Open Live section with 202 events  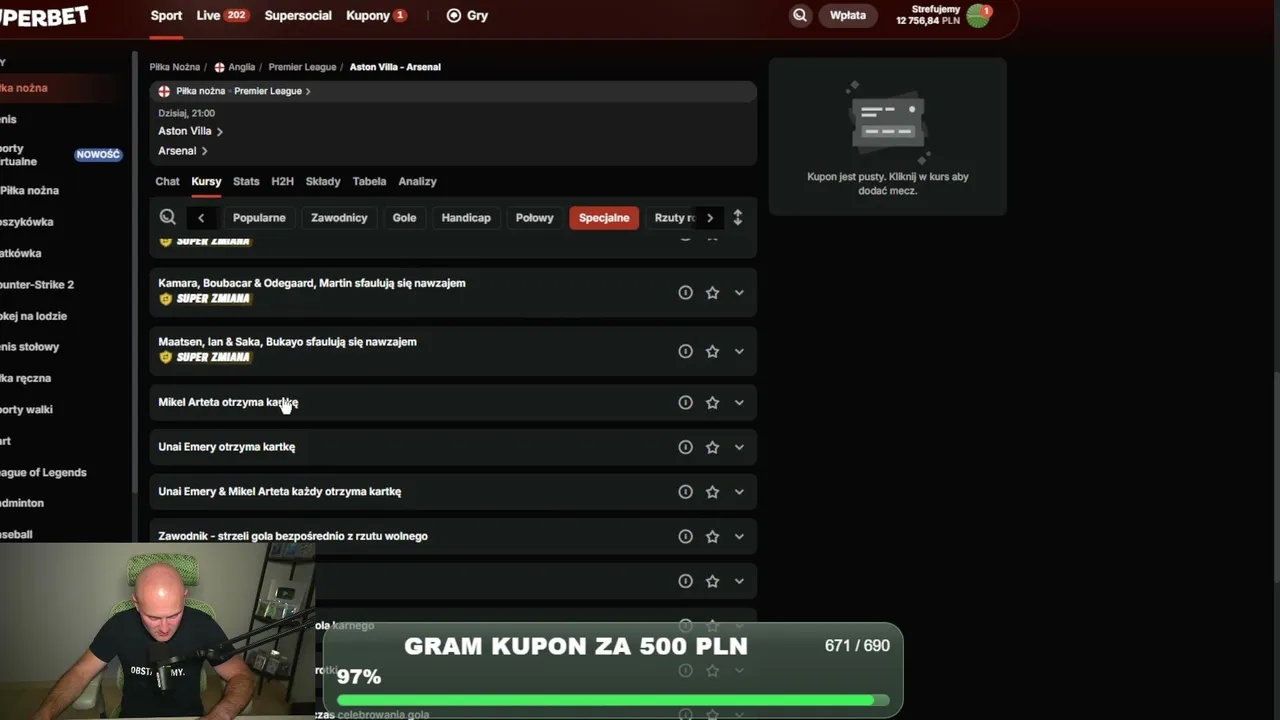(222, 15)
